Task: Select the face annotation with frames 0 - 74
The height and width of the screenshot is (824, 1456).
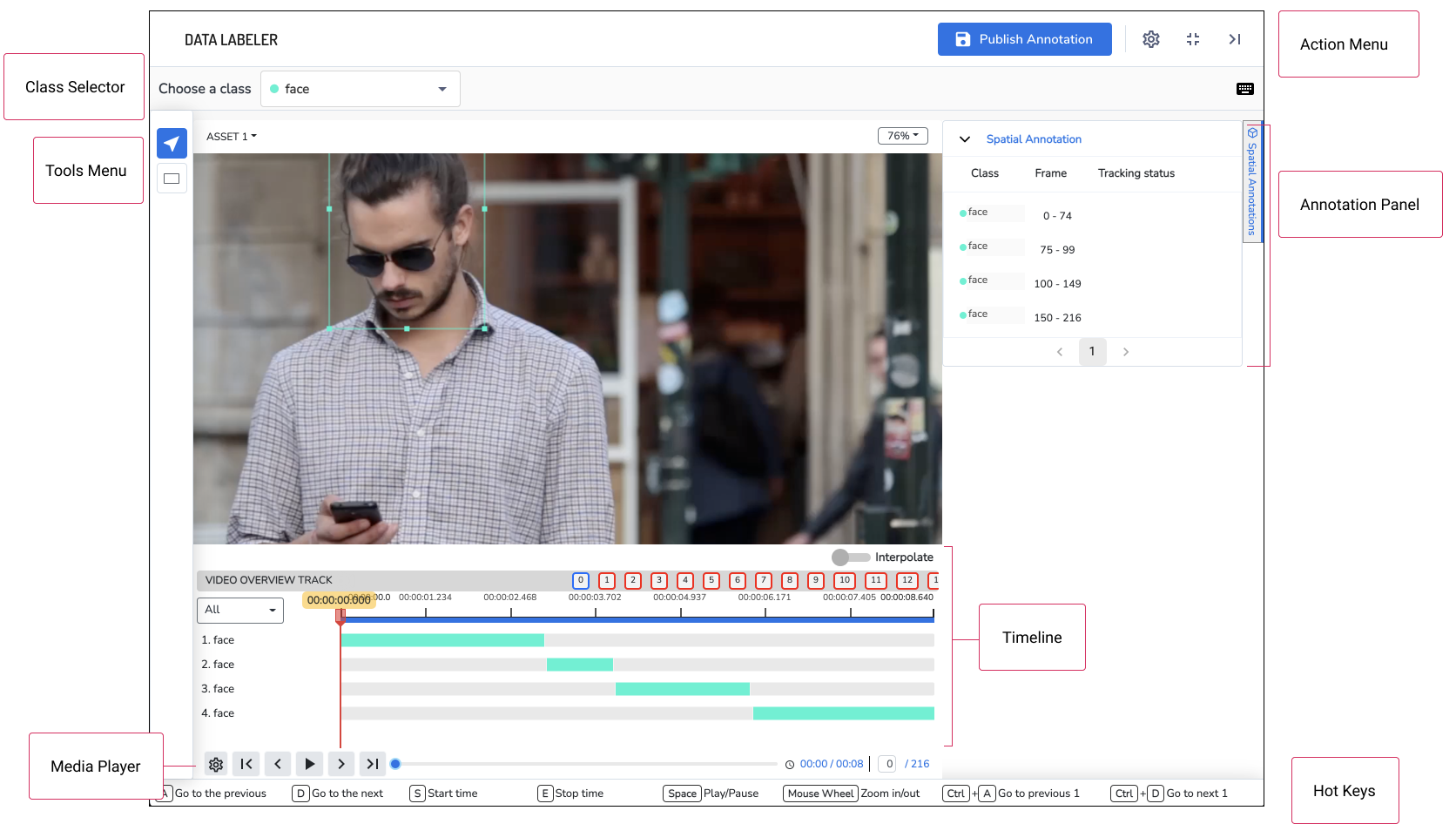Action: 1092,215
